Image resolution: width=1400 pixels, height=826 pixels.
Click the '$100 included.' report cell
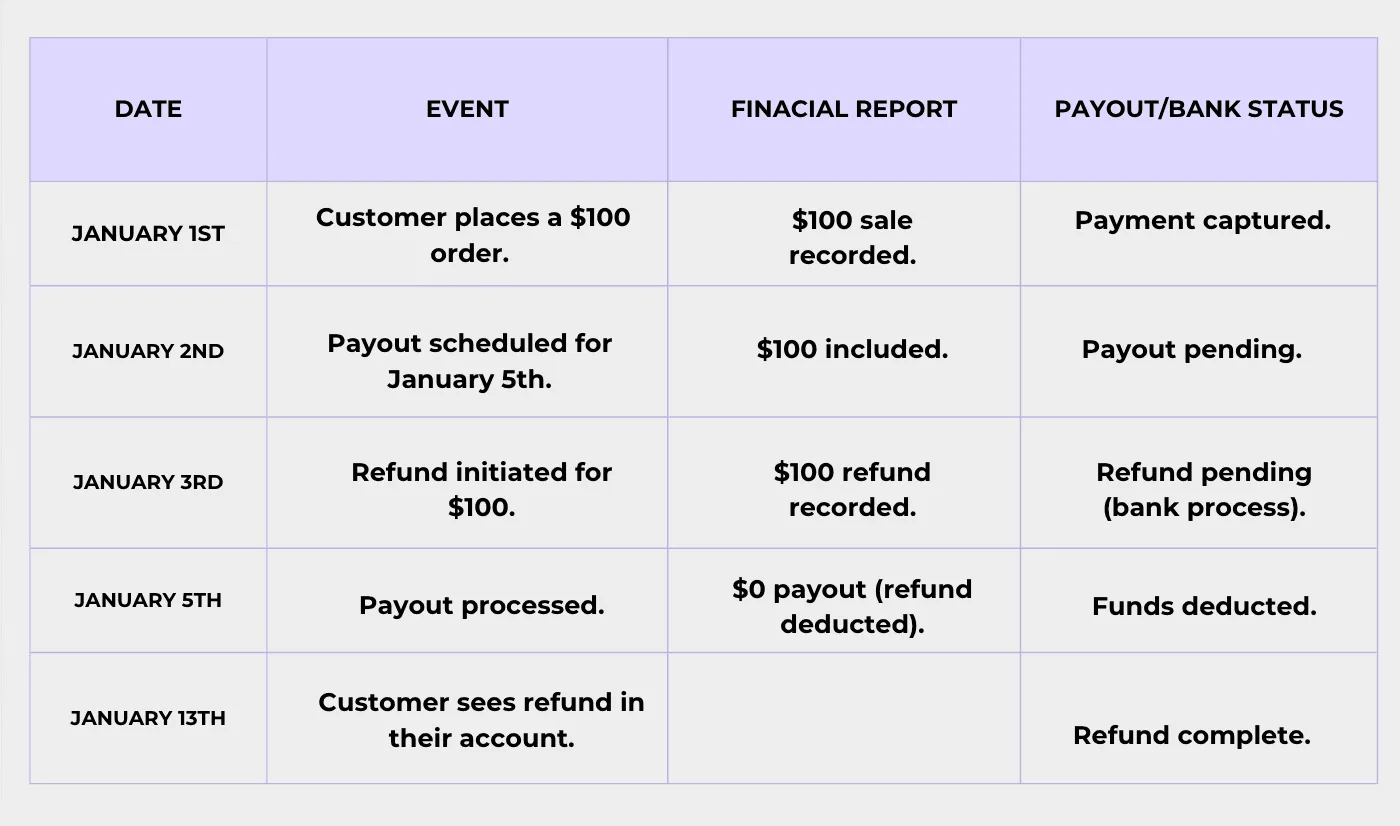[x=844, y=351]
